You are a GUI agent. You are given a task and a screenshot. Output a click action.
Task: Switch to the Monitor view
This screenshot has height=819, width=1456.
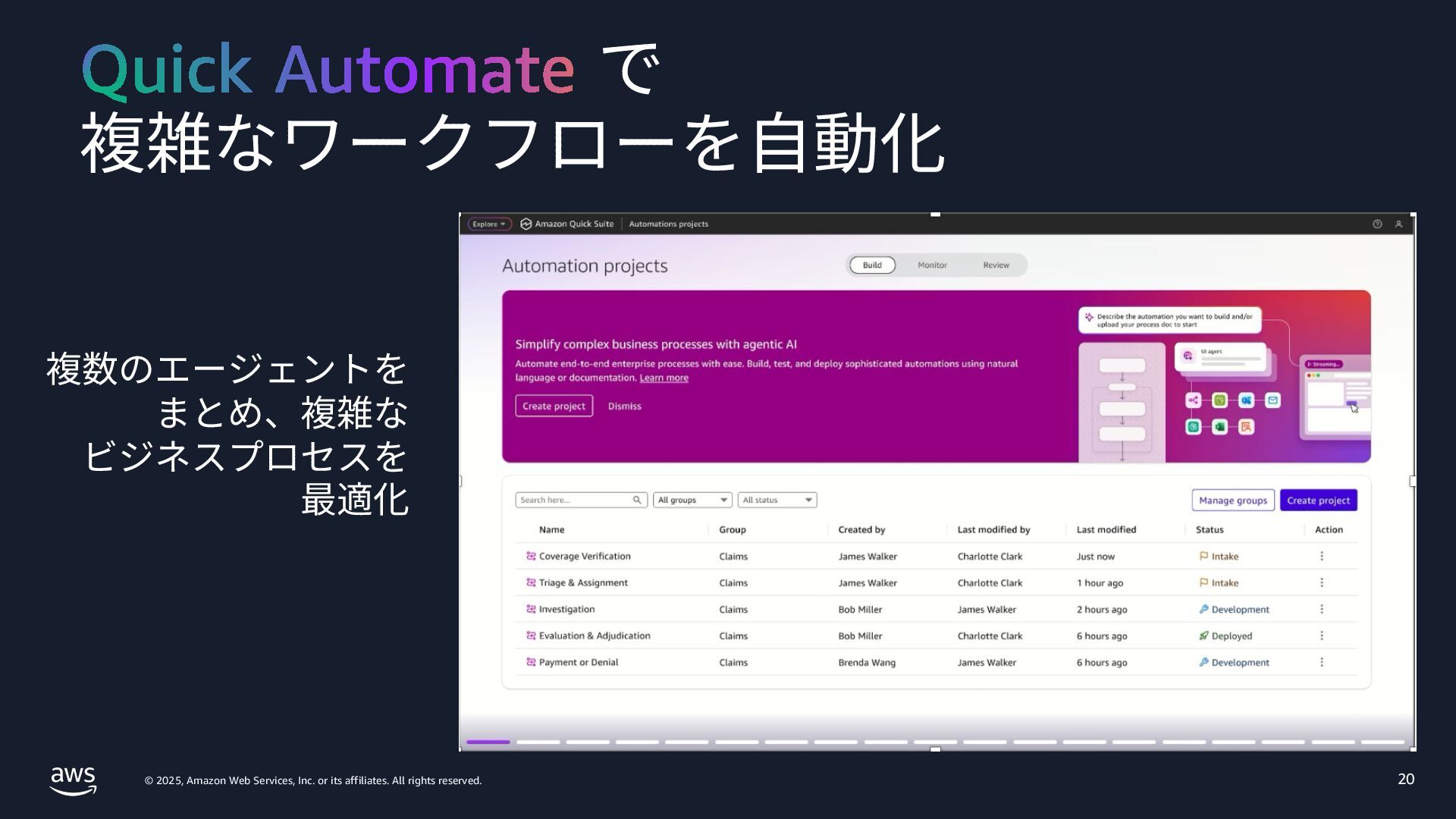pyautogui.click(x=932, y=265)
